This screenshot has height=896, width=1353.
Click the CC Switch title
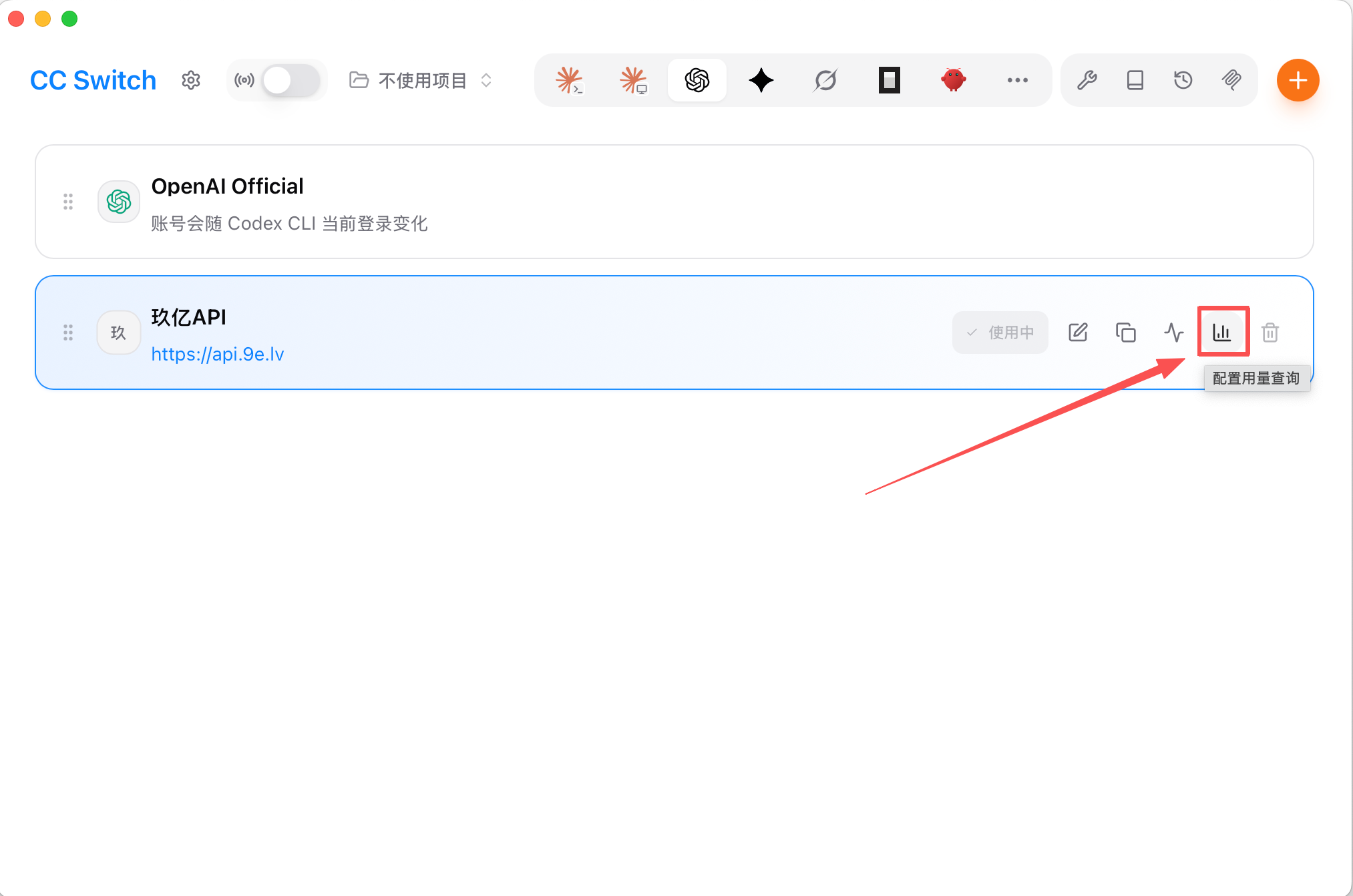[93, 80]
